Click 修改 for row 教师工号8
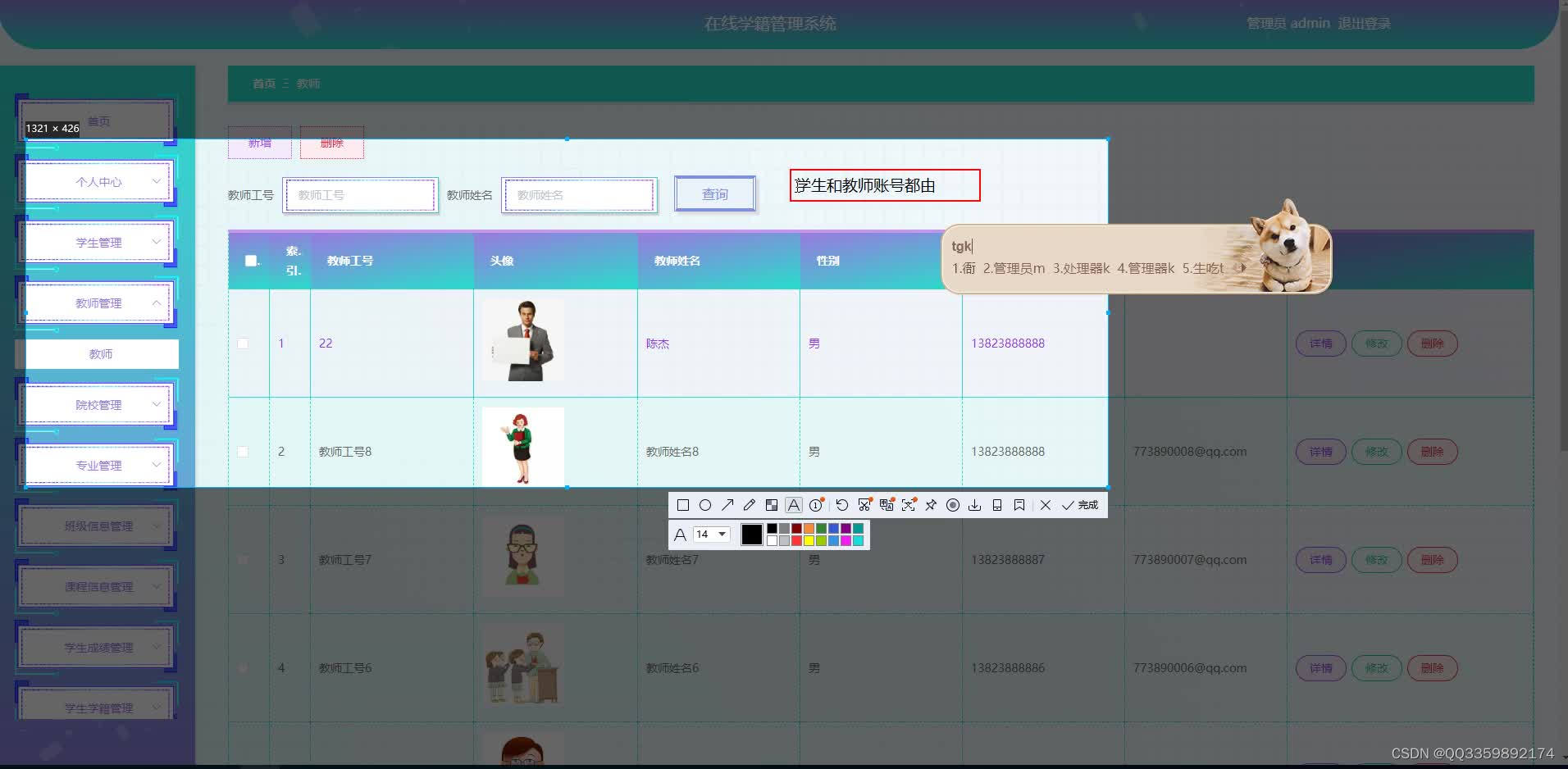This screenshot has height=769, width=1568. click(x=1376, y=452)
